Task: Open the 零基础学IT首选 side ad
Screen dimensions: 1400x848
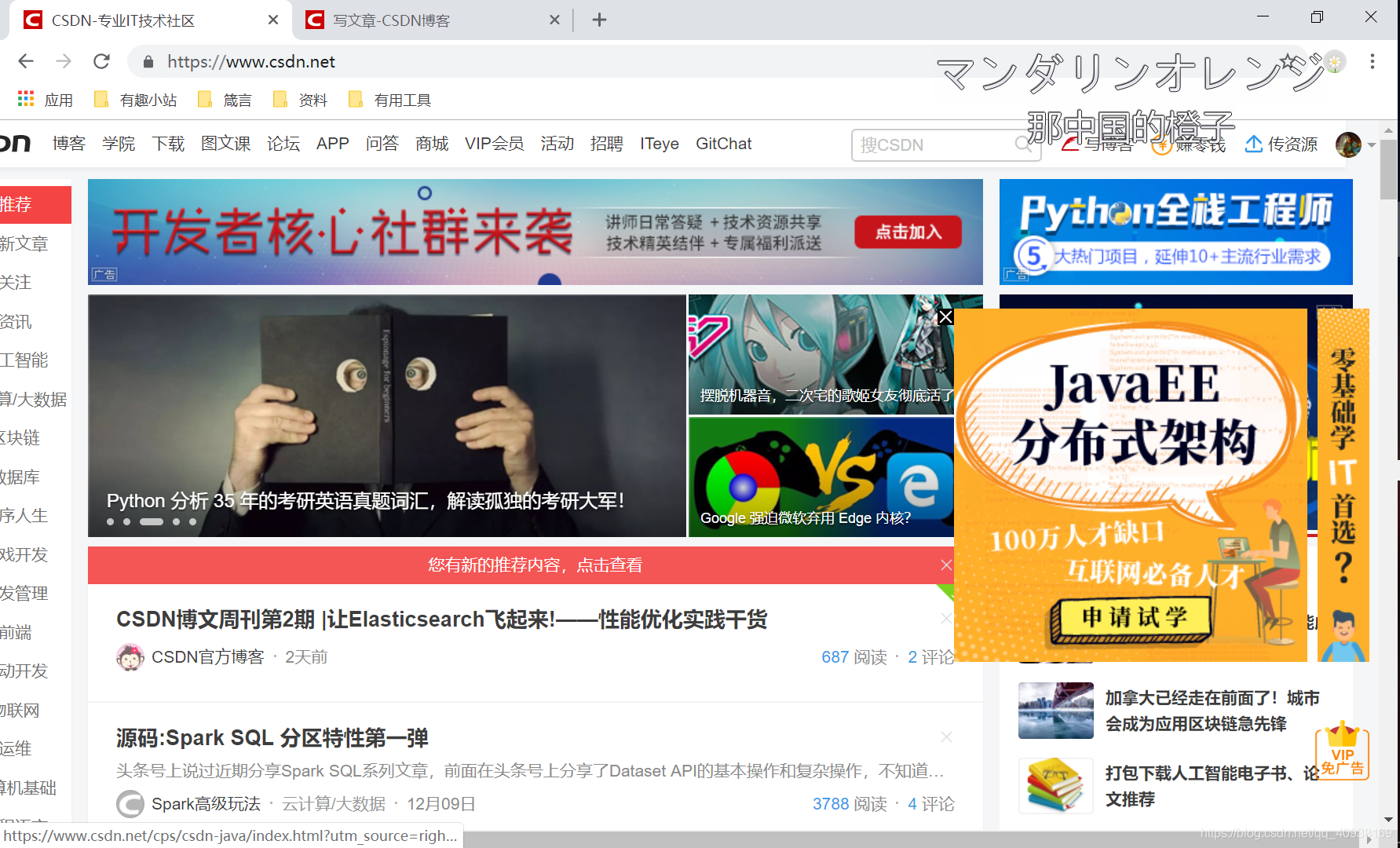Action: tap(1343, 485)
